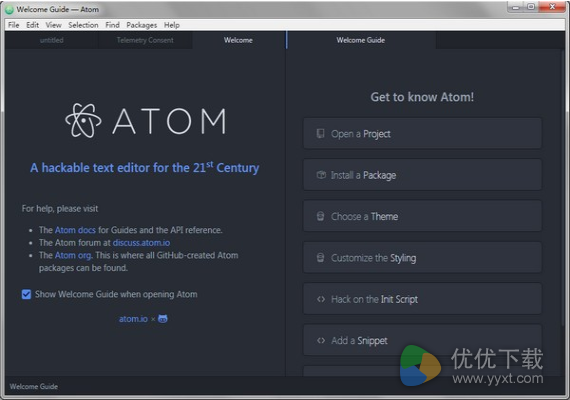570x400 pixels.
Task: Click the code icon beside Add a Snippet
Action: (x=321, y=341)
